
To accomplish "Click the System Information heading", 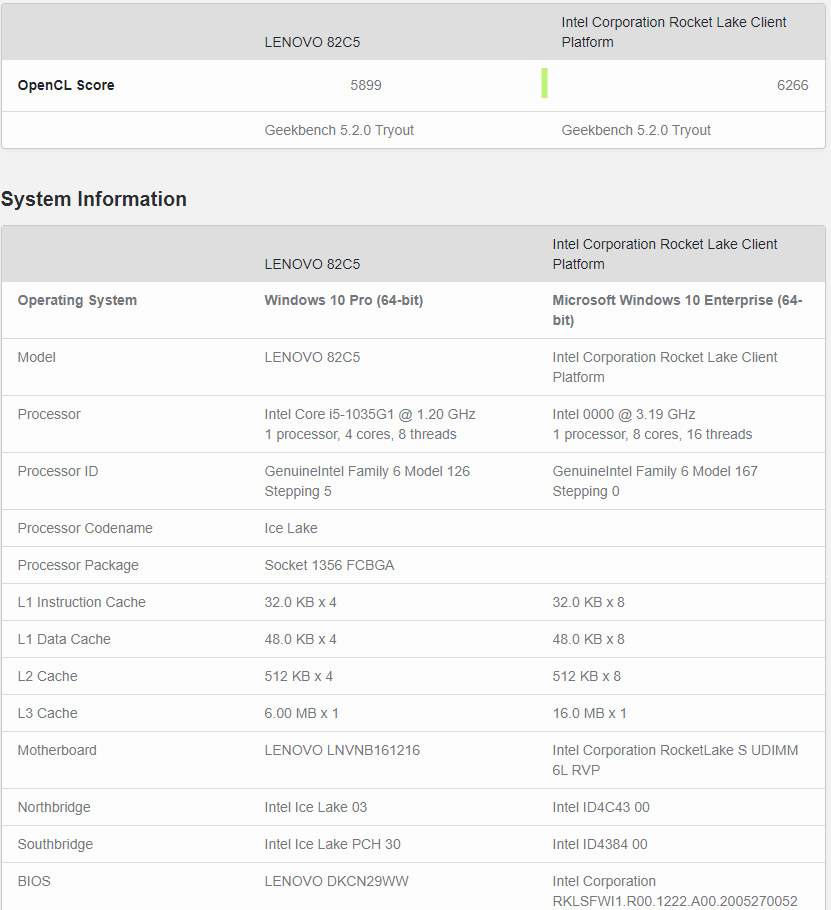I will pyautogui.click(x=93, y=199).
